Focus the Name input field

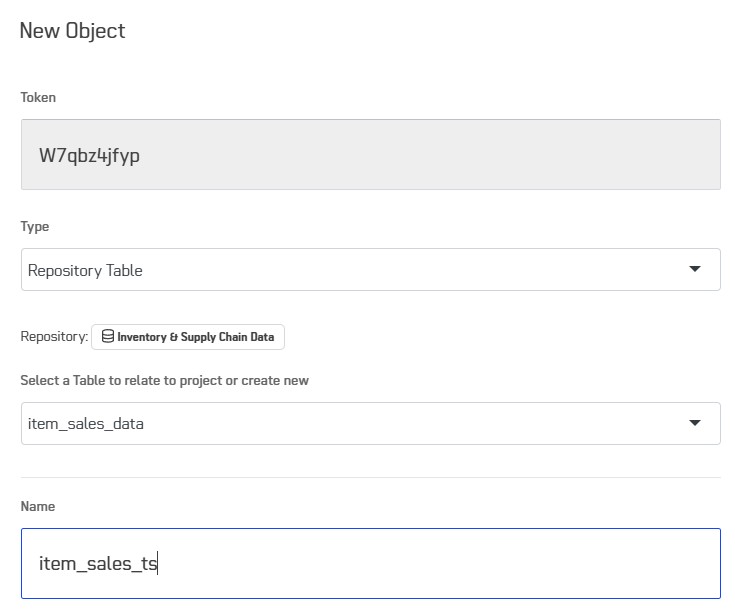pos(370,563)
